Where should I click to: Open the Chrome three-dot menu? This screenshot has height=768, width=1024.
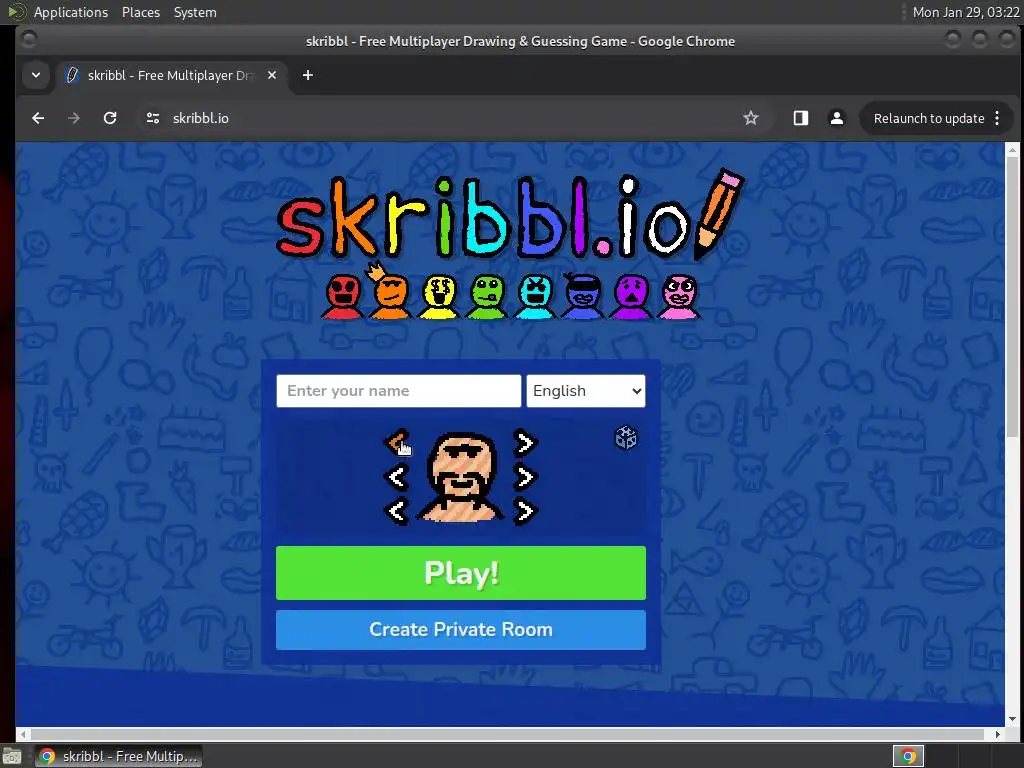pos(997,118)
